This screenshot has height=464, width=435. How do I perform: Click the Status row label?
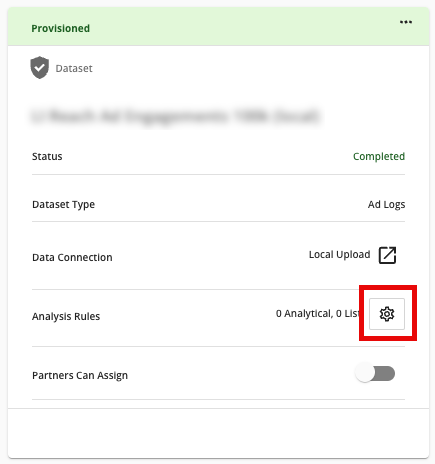point(47,156)
